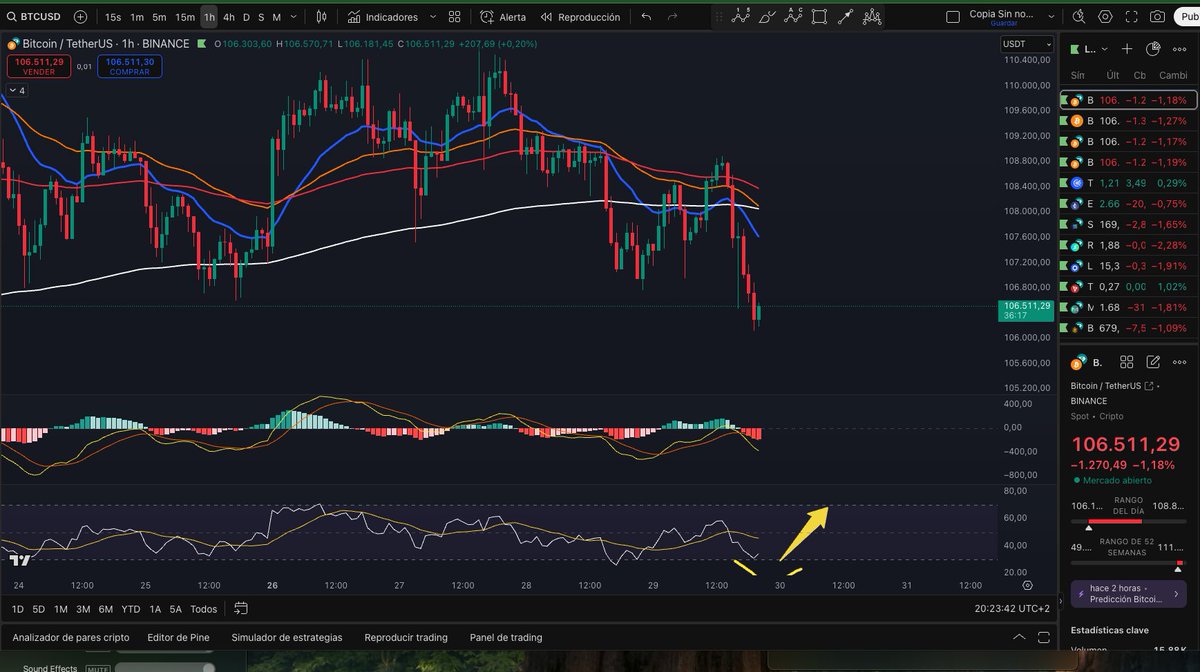Select the B 679 watchlist row
Screen dimensions: 1200x672
click(x=1129, y=327)
